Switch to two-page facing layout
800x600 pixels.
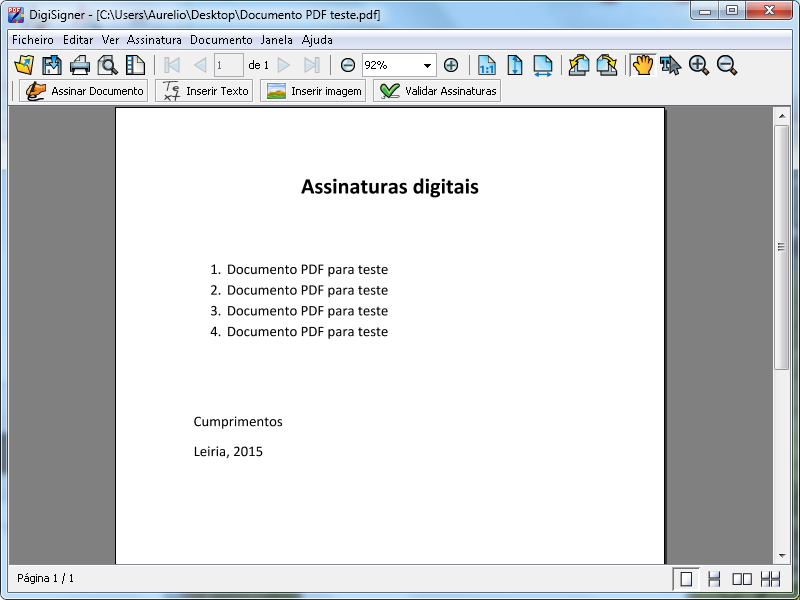coord(742,578)
